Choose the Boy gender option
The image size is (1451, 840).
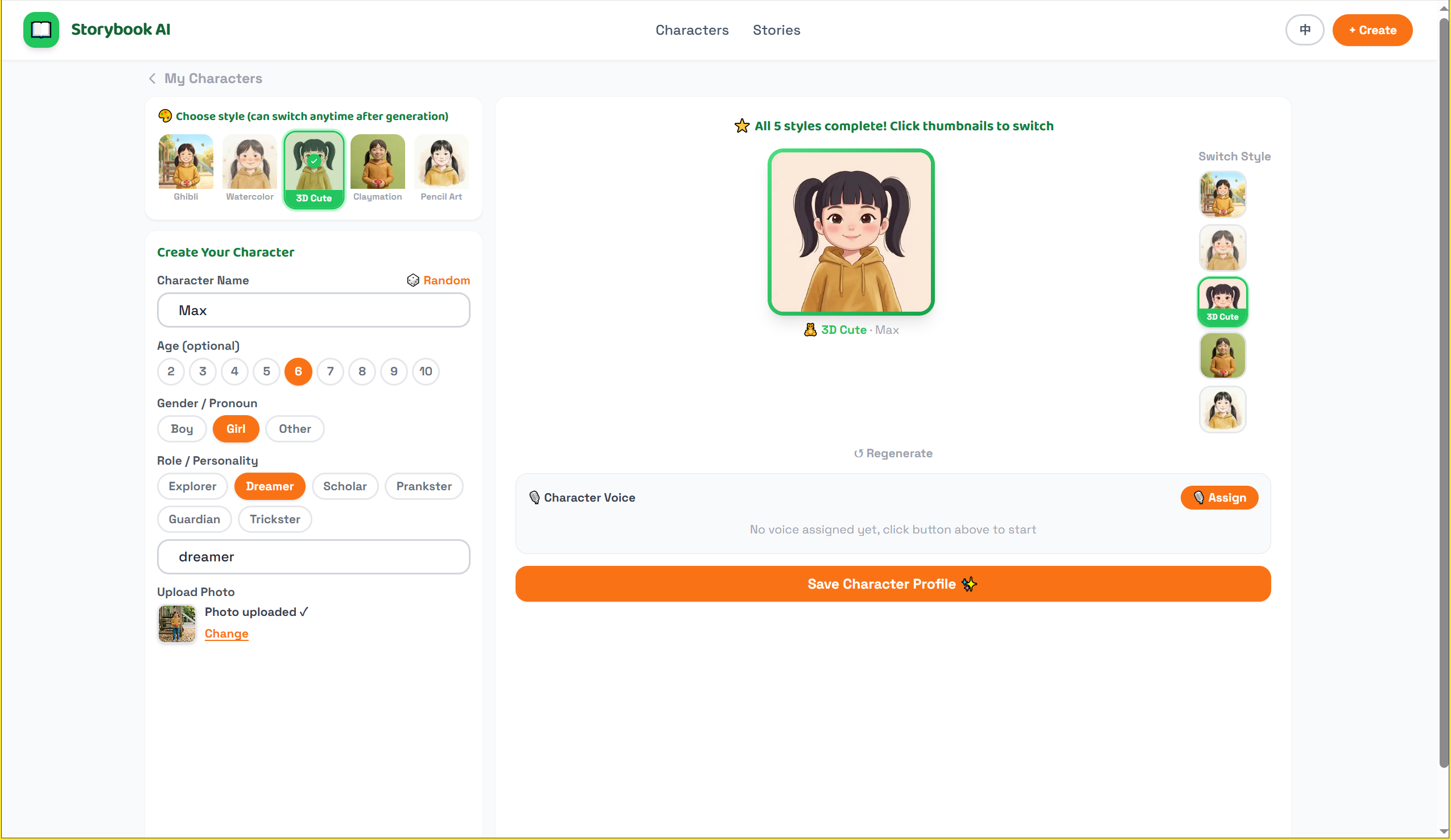coord(182,429)
